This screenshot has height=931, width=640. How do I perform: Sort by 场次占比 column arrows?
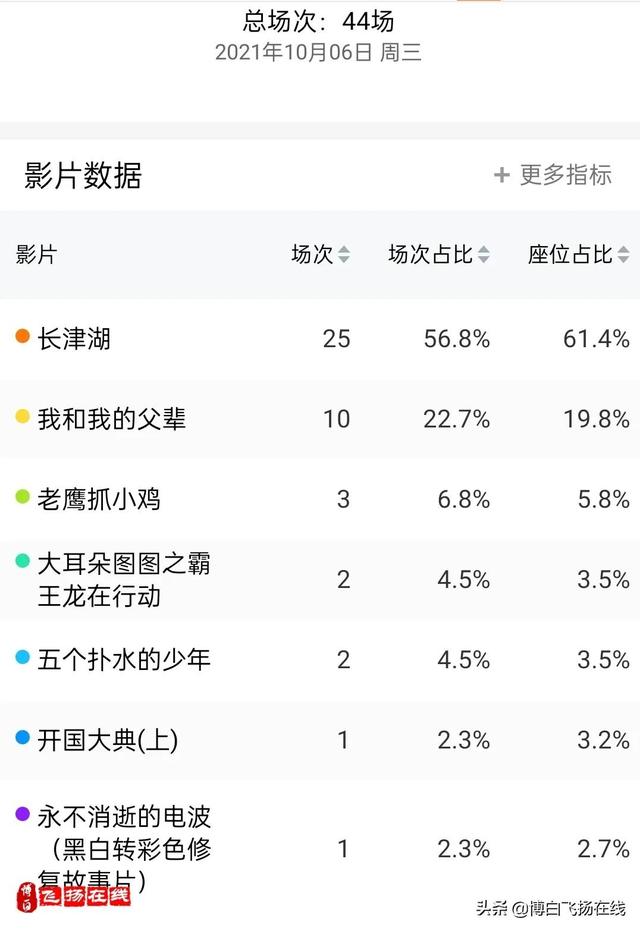click(484, 255)
